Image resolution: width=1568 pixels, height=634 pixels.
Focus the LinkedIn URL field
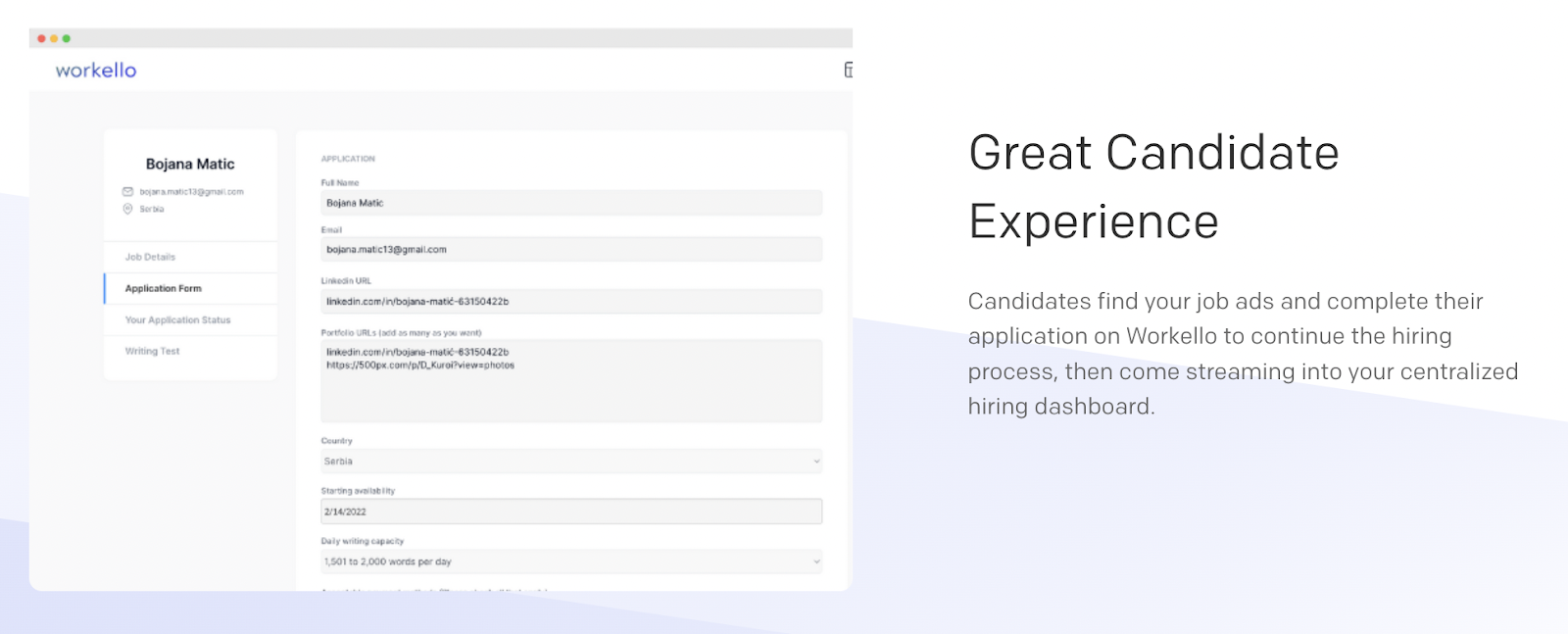pyautogui.click(x=571, y=301)
